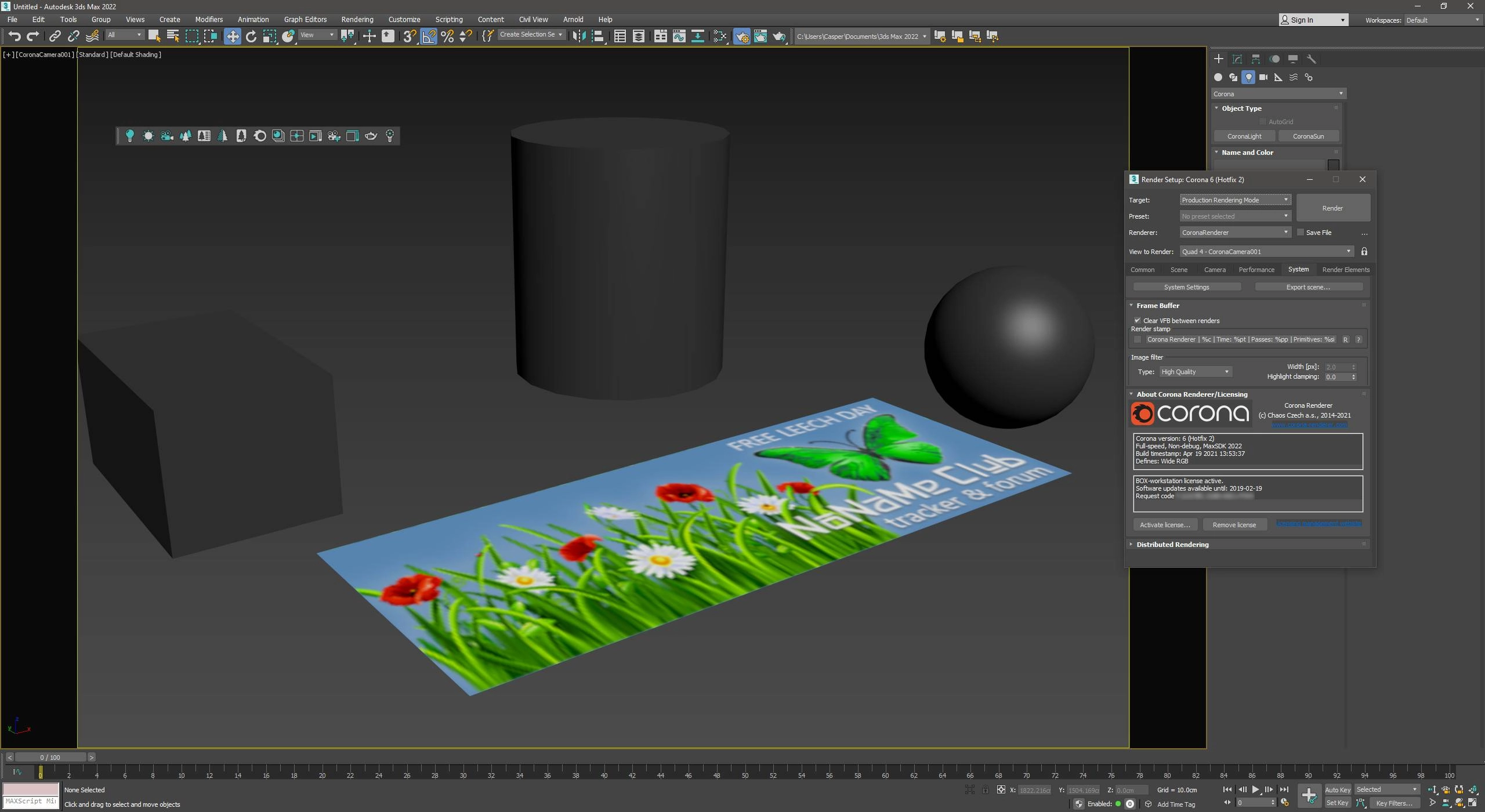Click Corona toolbar sun icon
Screen dimensions: 1485x812
(x=148, y=136)
